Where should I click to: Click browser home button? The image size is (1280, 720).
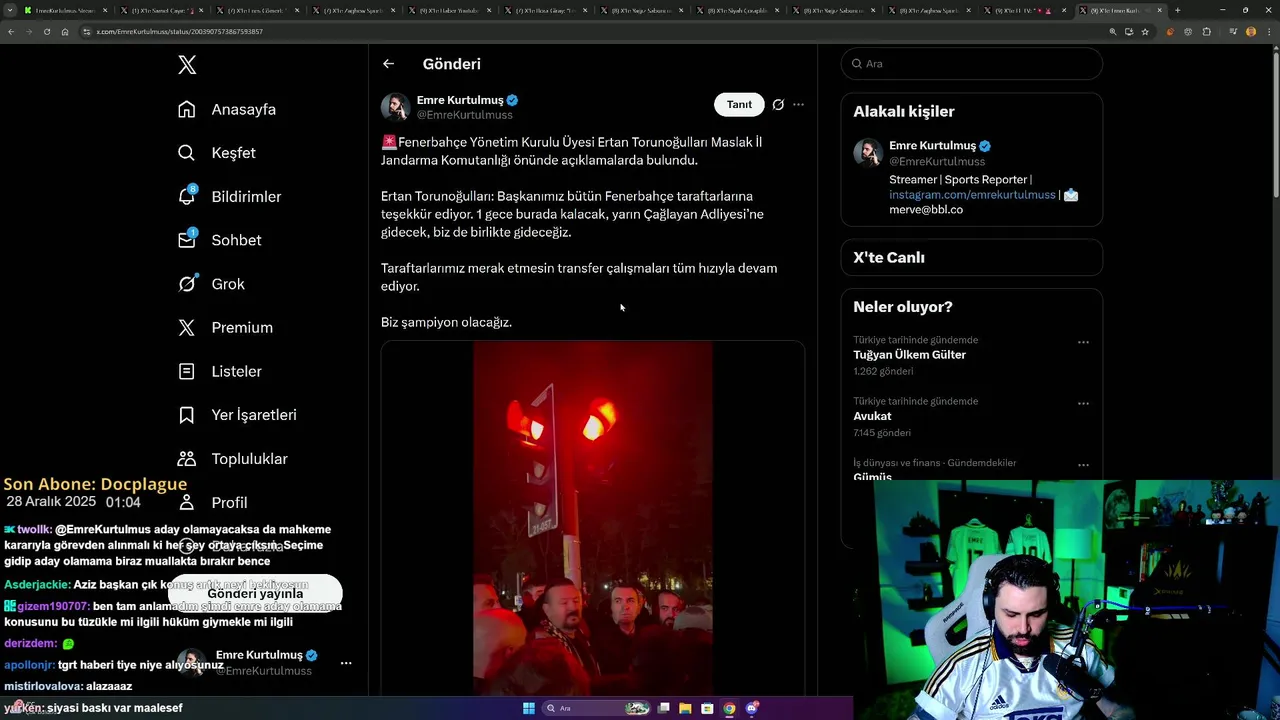pyautogui.click(x=65, y=31)
